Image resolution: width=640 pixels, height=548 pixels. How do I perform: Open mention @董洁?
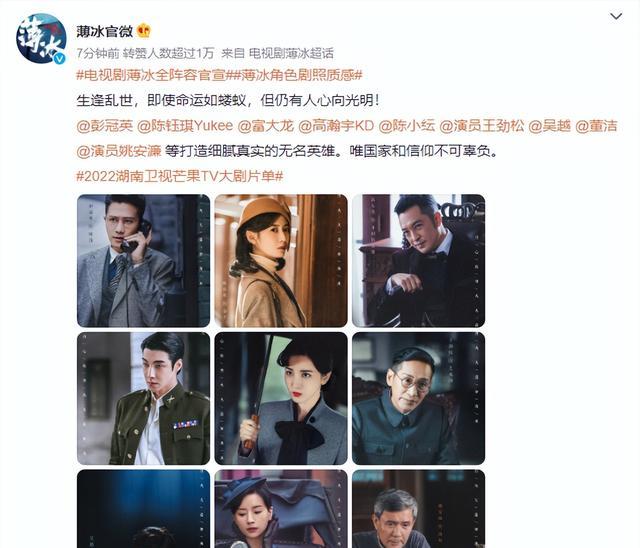(596, 126)
